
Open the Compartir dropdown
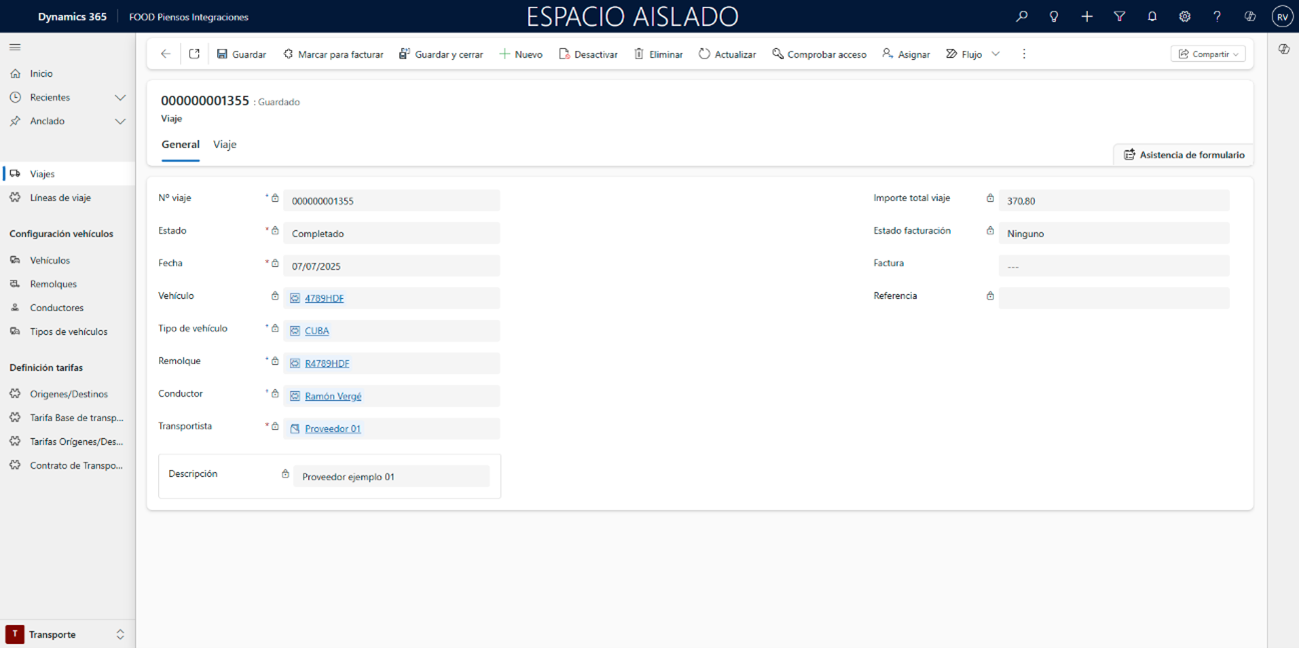click(x=1208, y=54)
